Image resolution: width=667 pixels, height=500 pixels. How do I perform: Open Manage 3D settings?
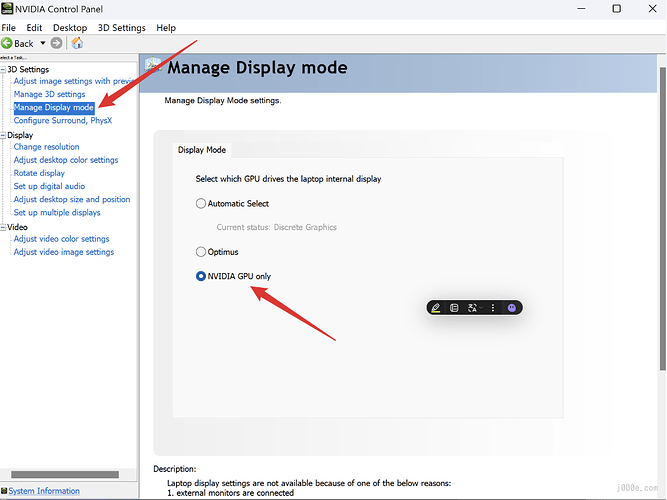click(x=49, y=94)
